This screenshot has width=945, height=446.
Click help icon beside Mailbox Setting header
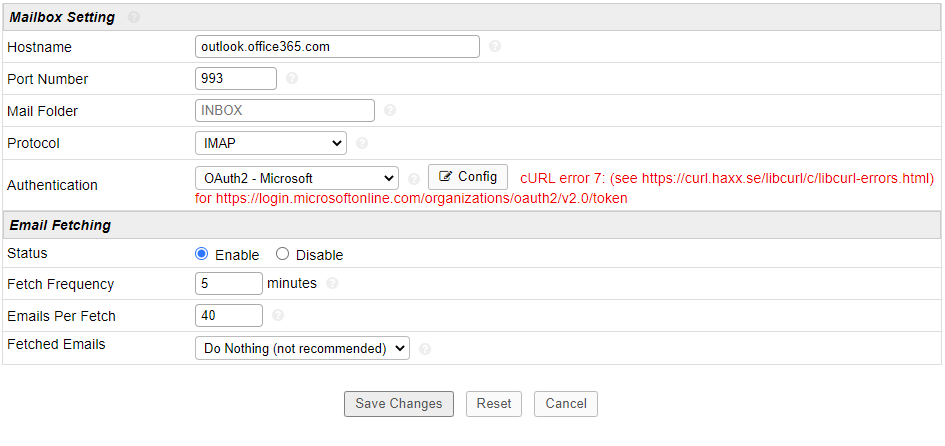click(134, 17)
